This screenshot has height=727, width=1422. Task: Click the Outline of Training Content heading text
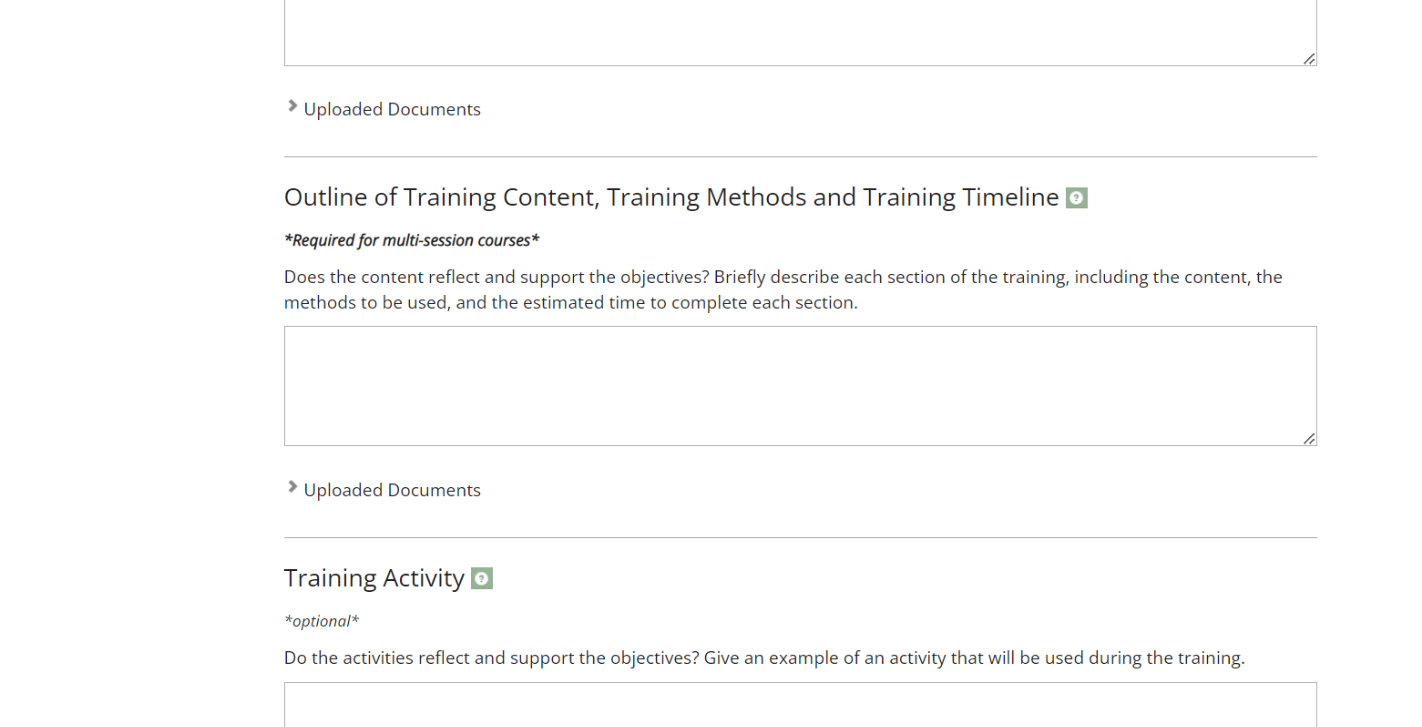click(670, 198)
